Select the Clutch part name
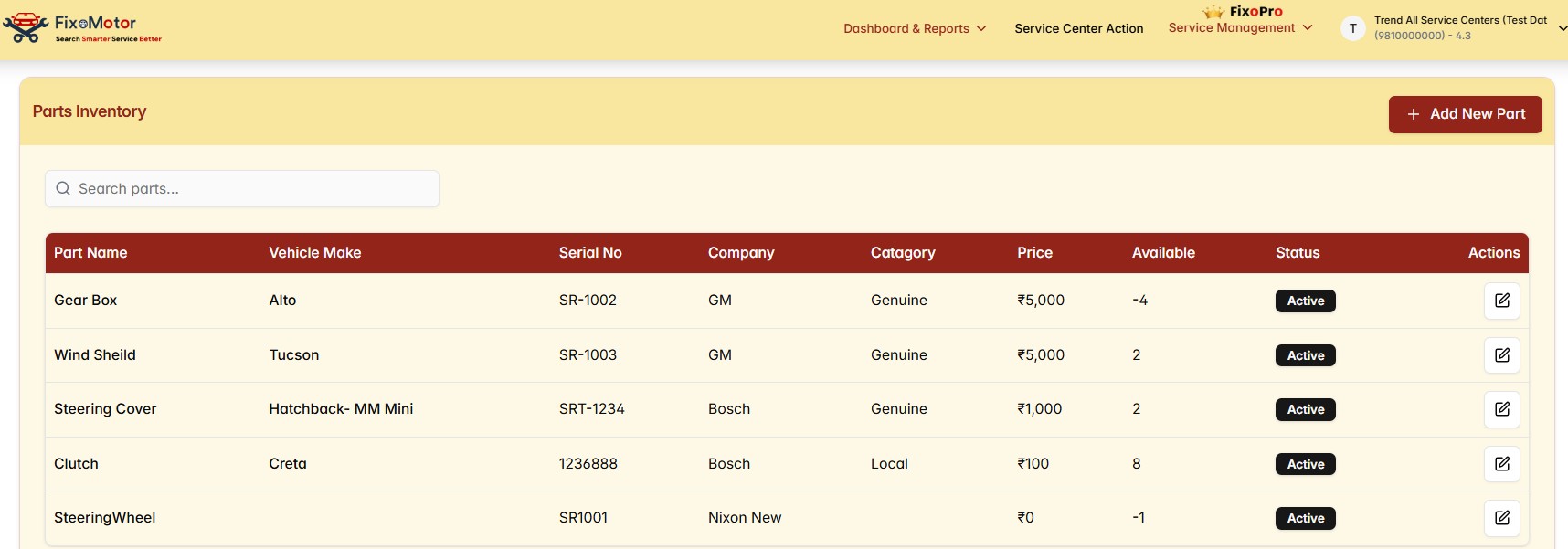 tap(76, 464)
